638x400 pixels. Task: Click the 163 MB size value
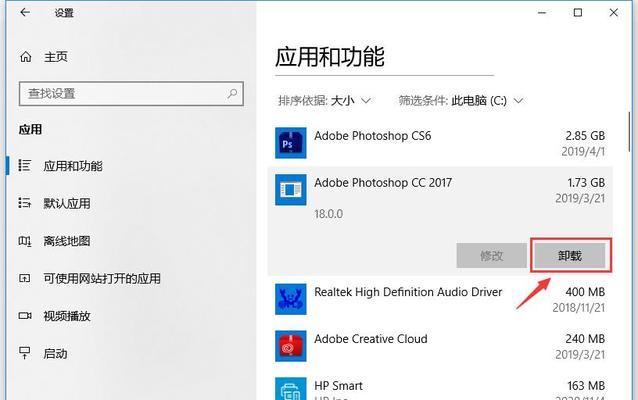click(x=586, y=385)
